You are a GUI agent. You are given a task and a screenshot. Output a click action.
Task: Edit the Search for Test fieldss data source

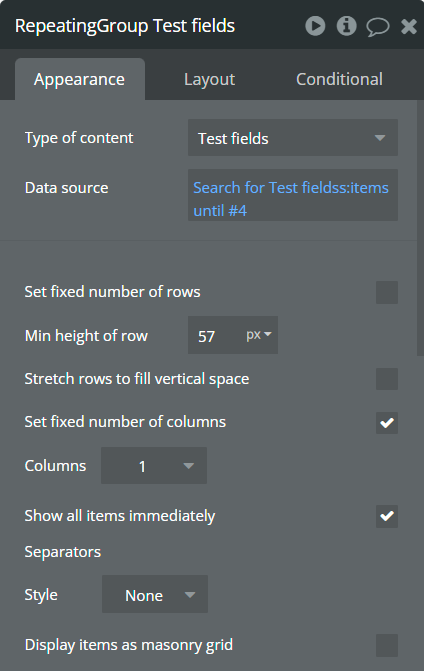coord(293,195)
